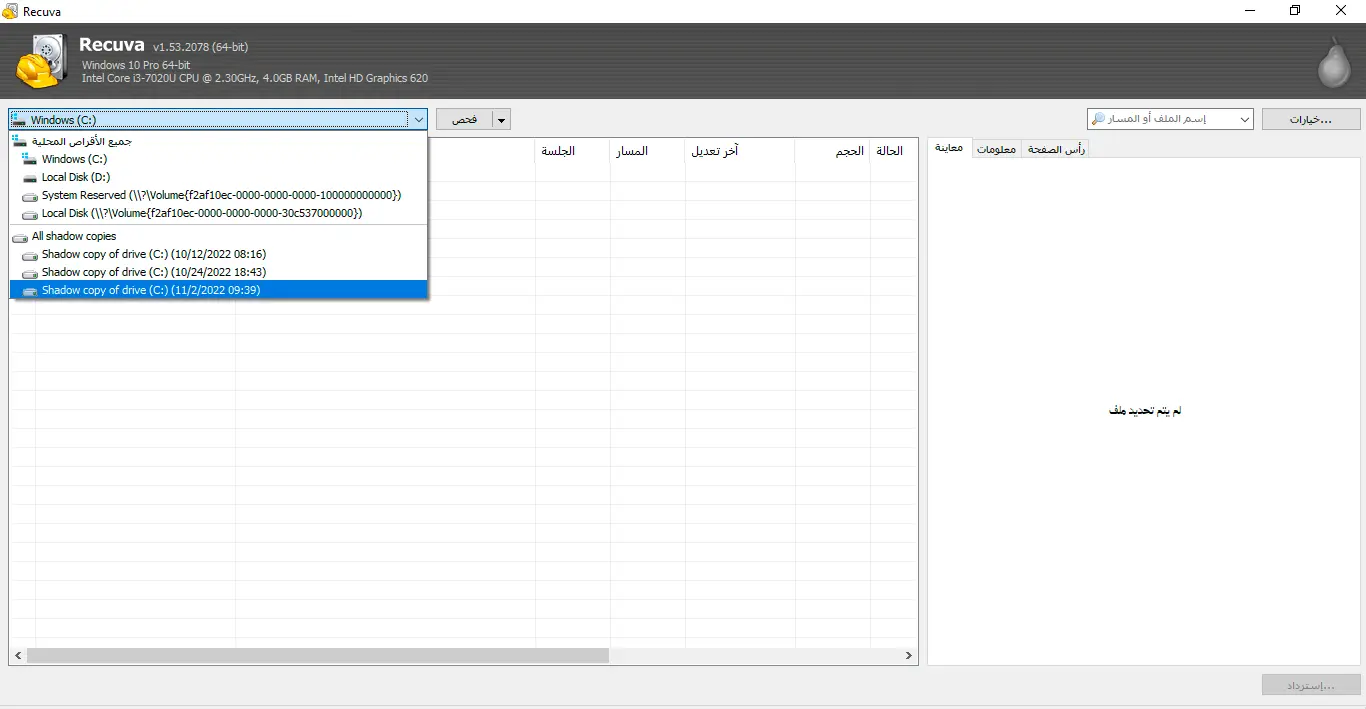The height and width of the screenshot is (709, 1366).
Task: Click the System Reserved volume drive icon
Action: point(30,196)
